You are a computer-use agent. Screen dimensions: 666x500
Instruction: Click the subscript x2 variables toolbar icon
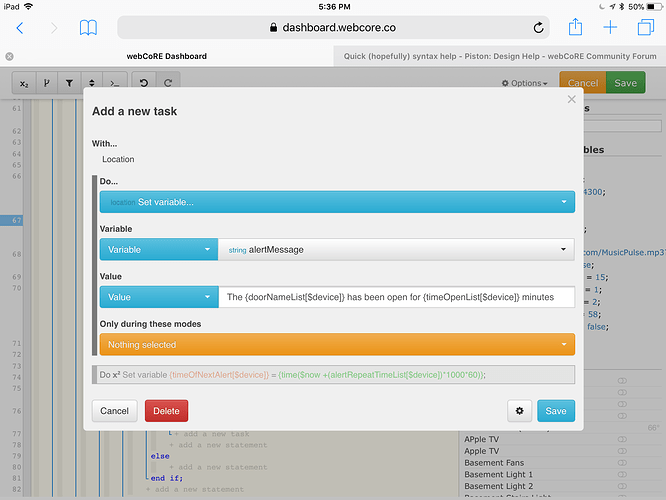click(24, 83)
